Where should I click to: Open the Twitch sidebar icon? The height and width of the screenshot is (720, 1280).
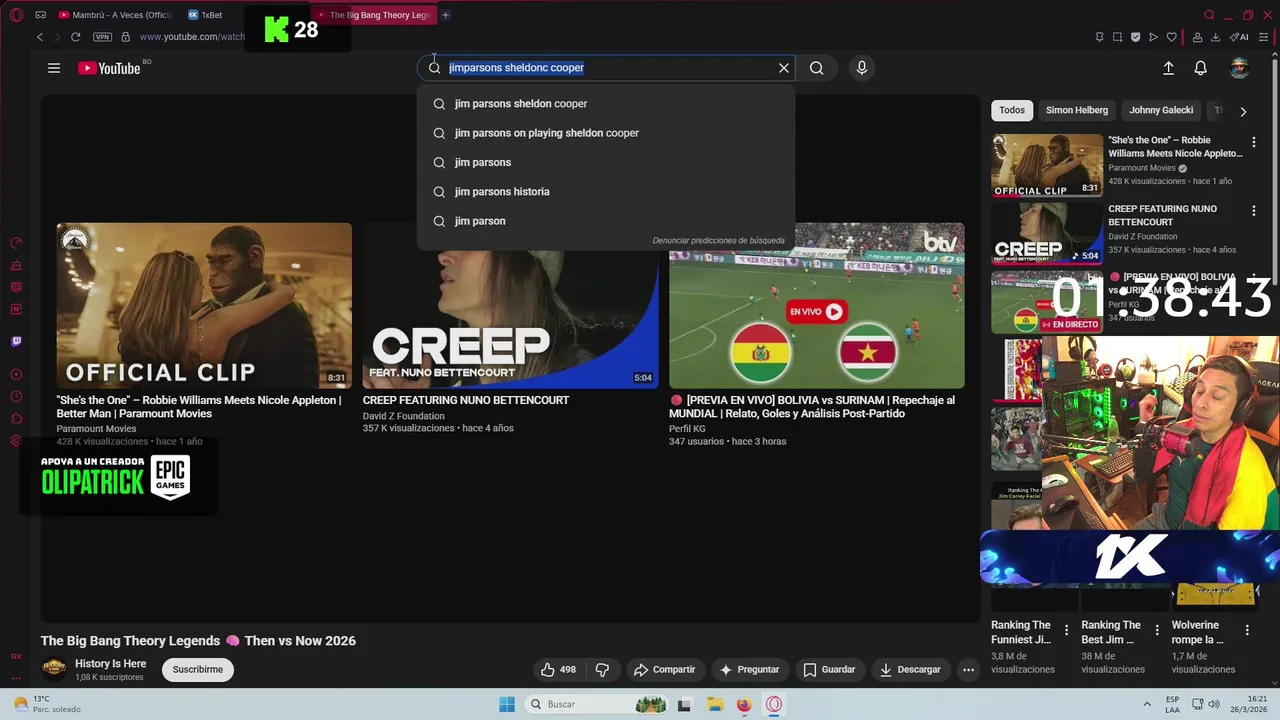16,342
